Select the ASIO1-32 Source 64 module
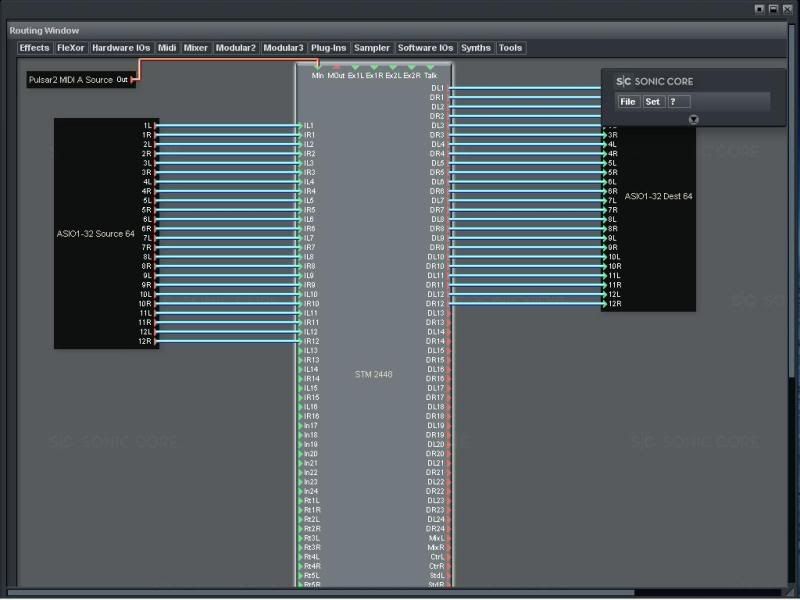This screenshot has width=800, height=600. (x=95, y=234)
